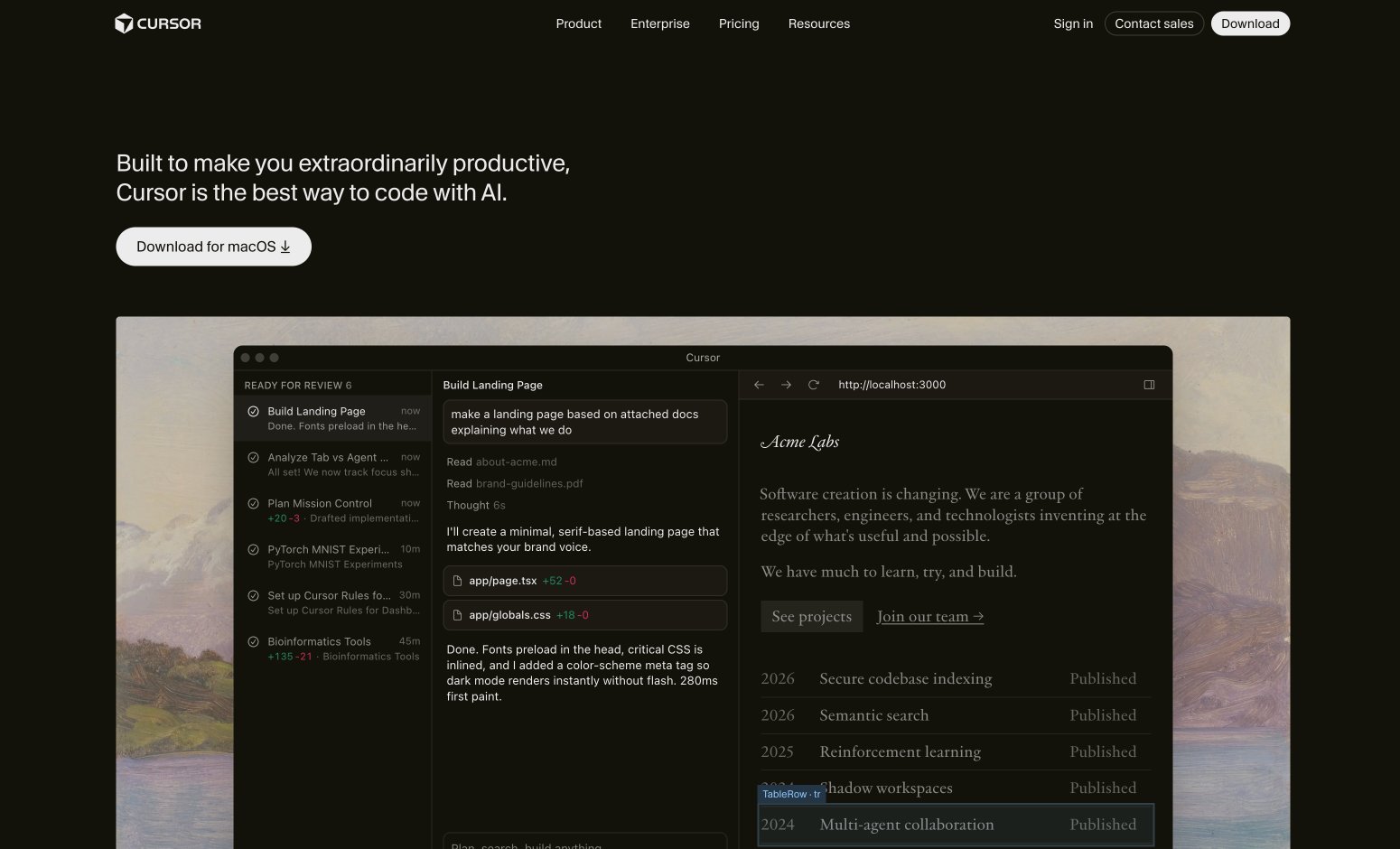
Task: Click the file icon beside app/globals.css
Action: coord(456,615)
